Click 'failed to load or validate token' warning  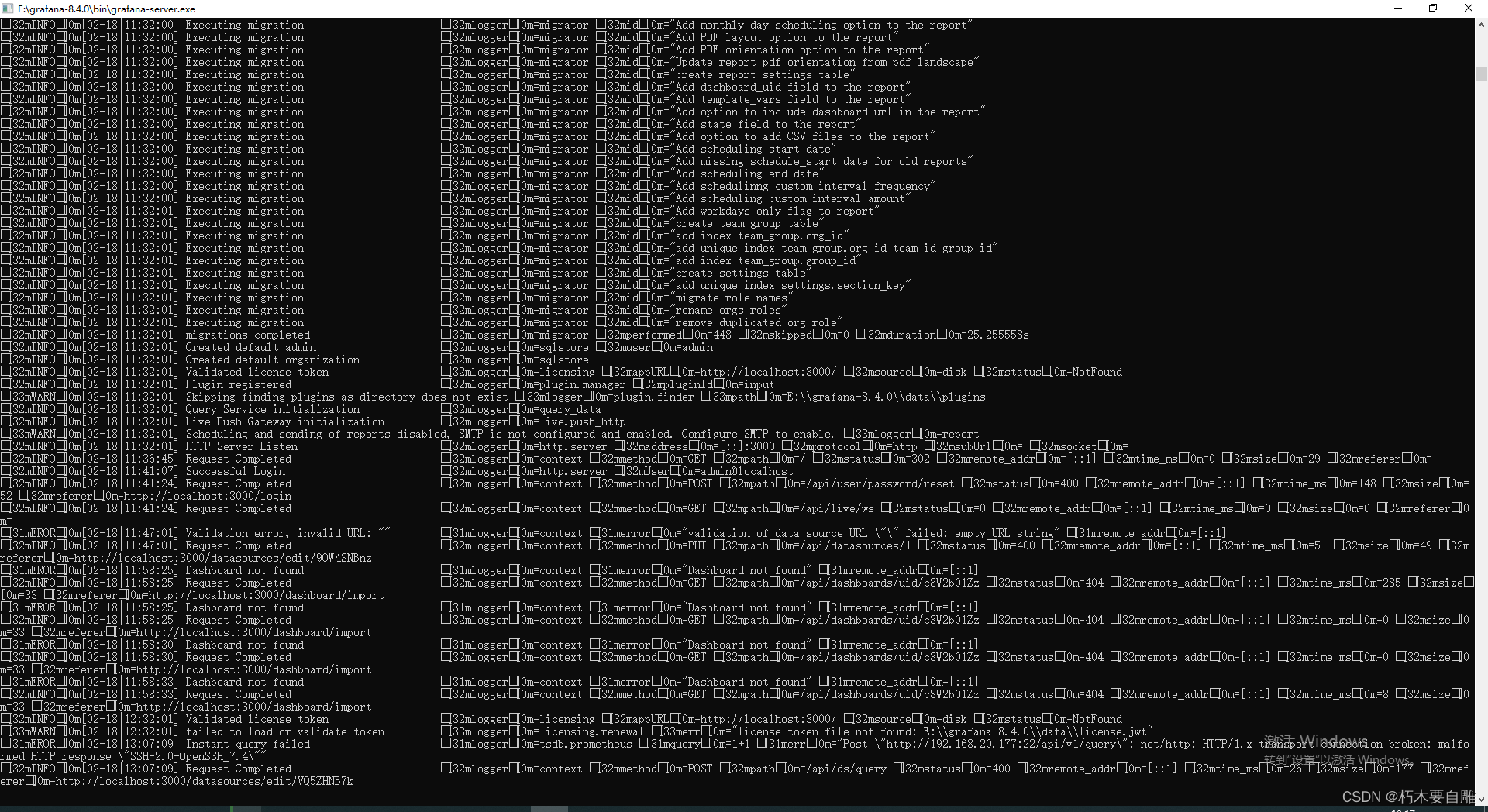[x=284, y=731]
